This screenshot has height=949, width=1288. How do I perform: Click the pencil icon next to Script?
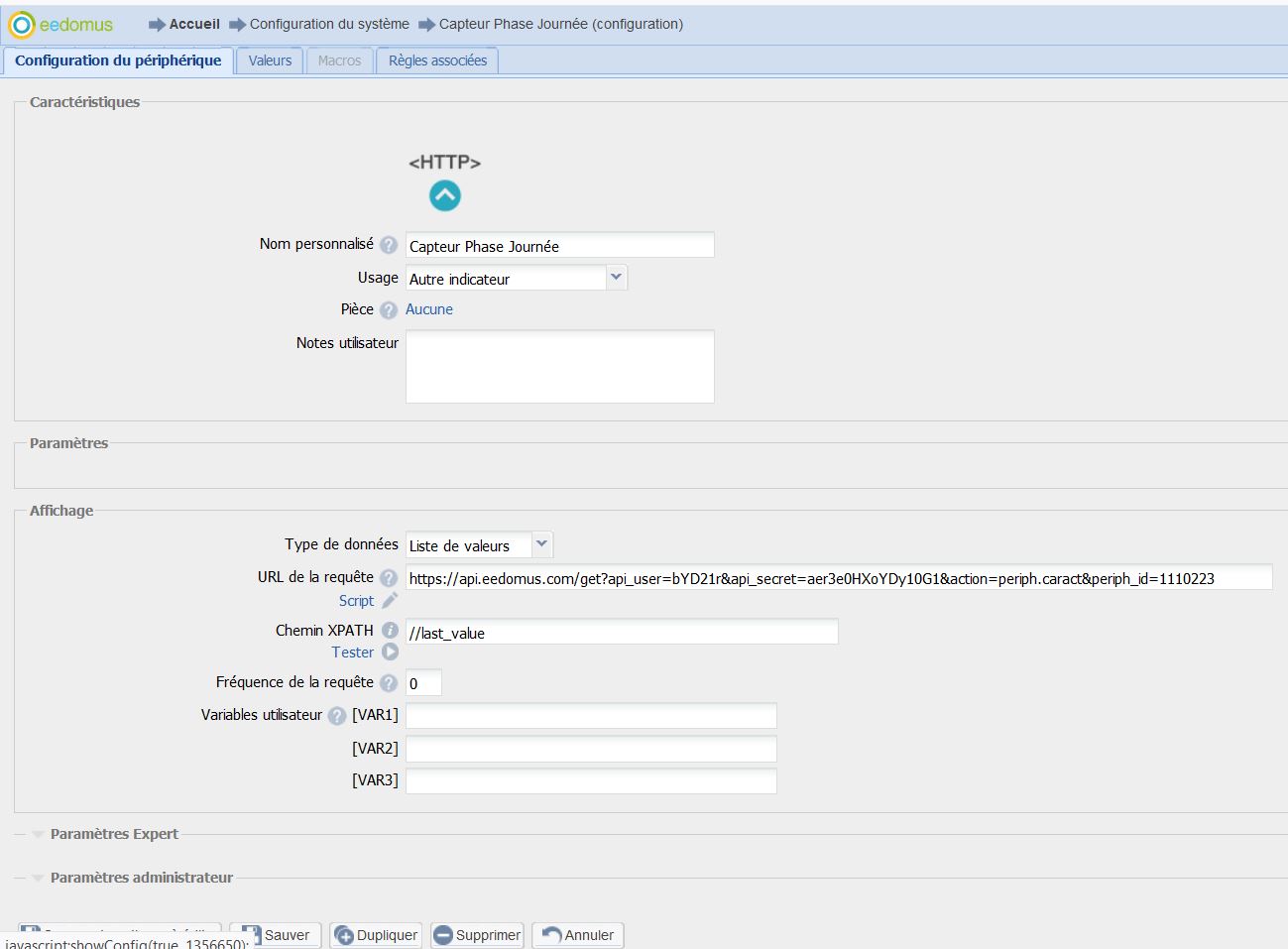[x=390, y=601]
